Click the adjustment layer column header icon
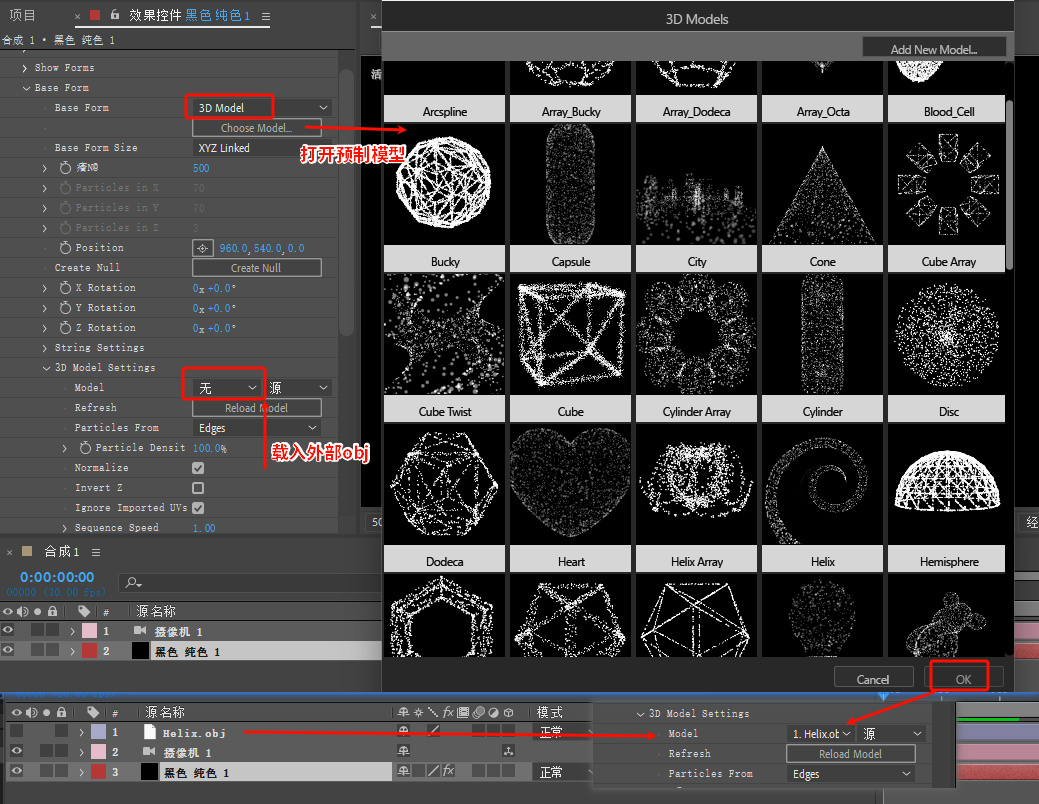 point(494,712)
